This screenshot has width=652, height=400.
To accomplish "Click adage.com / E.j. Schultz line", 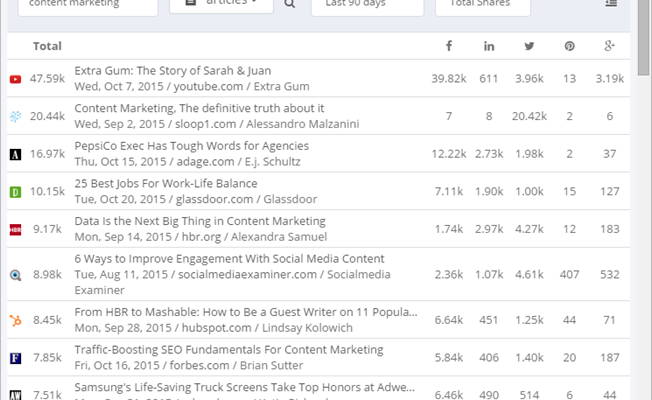I will point(188,161).
